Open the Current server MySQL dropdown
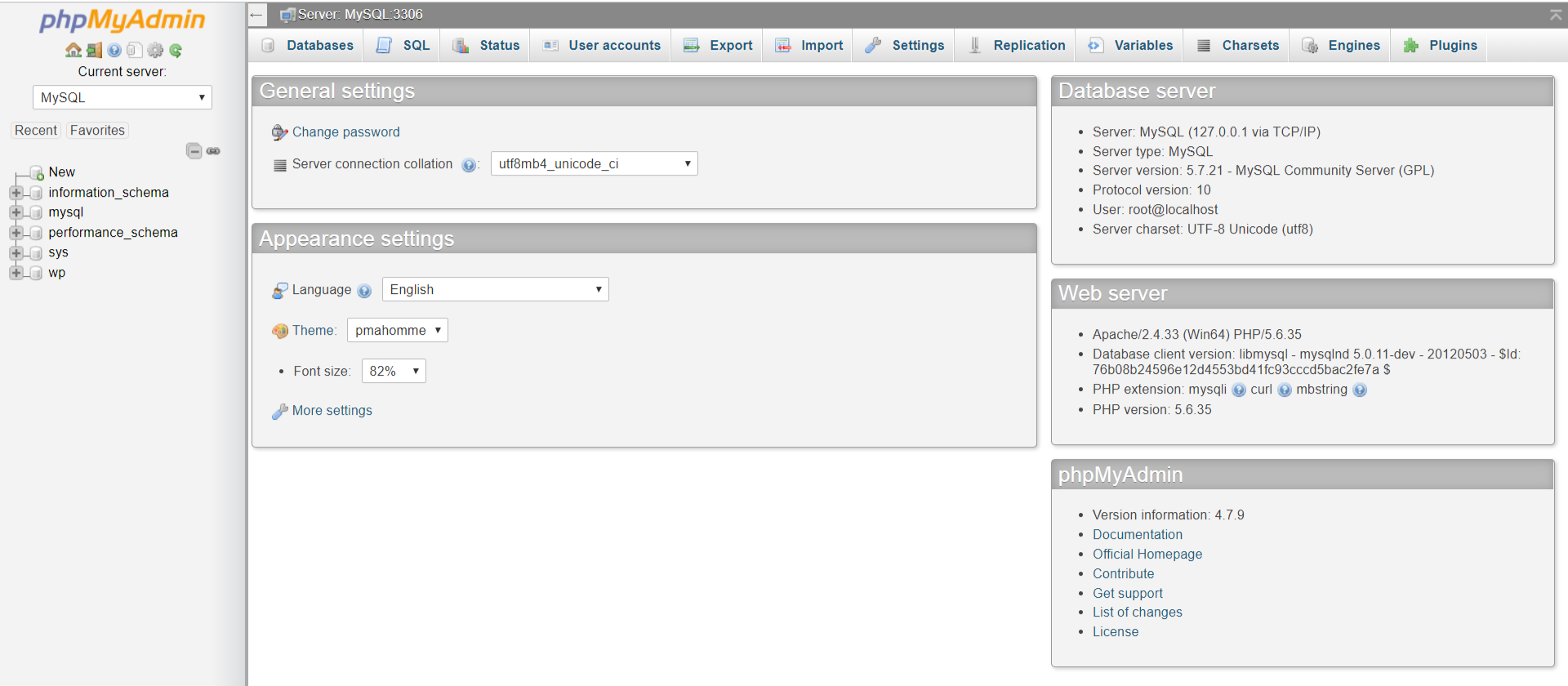Screen dimensions: 1568x686 [122, 97]
